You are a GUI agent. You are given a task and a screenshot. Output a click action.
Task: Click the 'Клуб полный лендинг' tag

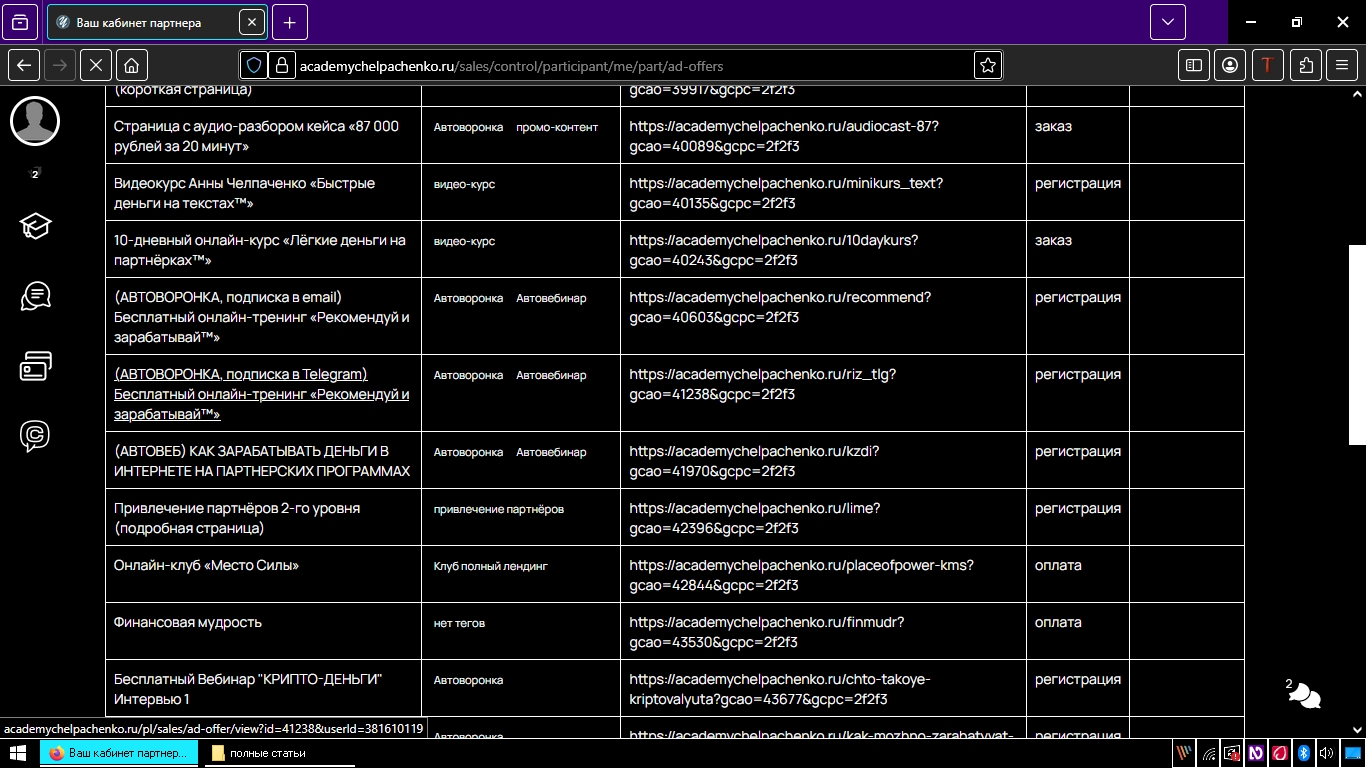click(x=491, y=566)
